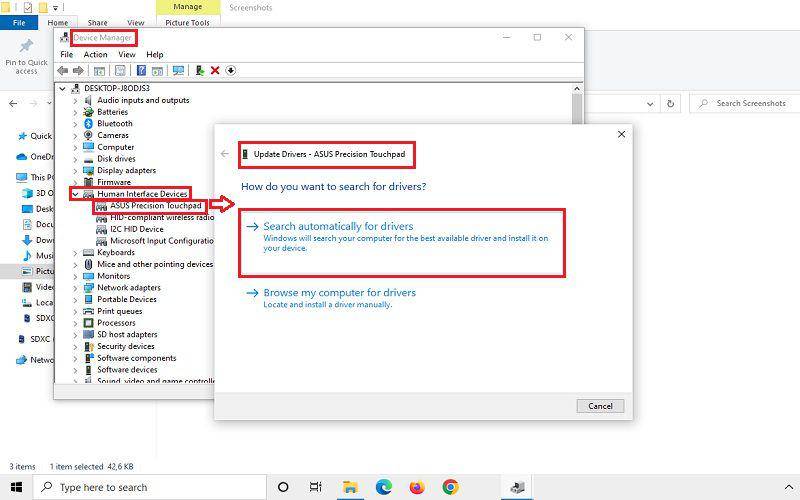Select SD host adapters category
The height and width of the screenshot is (500, 800).
127,335
